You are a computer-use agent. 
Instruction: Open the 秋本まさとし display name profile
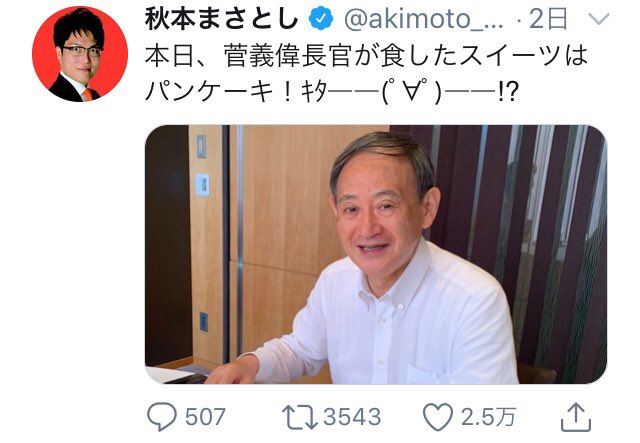click(x=222, y=19)
